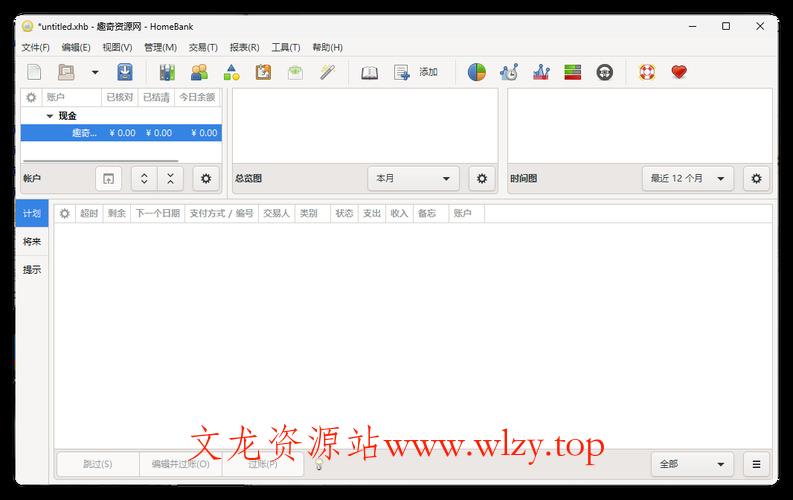
Task: Click the 交易人 column header
Action: [276, 213]
